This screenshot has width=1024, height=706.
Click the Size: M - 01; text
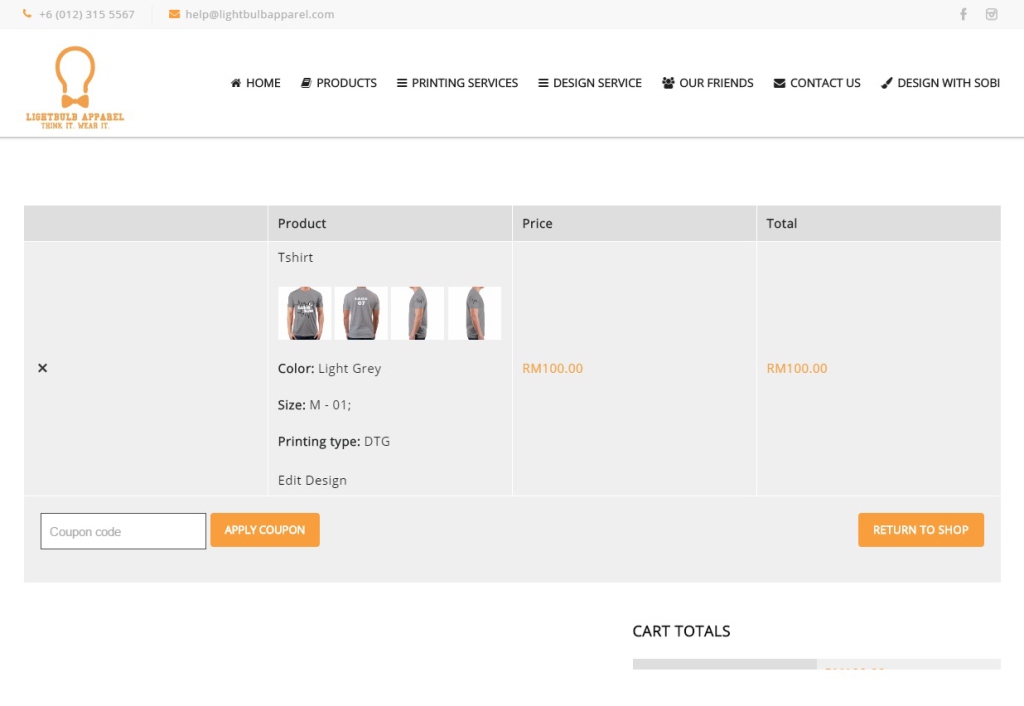tap(314, 405)
